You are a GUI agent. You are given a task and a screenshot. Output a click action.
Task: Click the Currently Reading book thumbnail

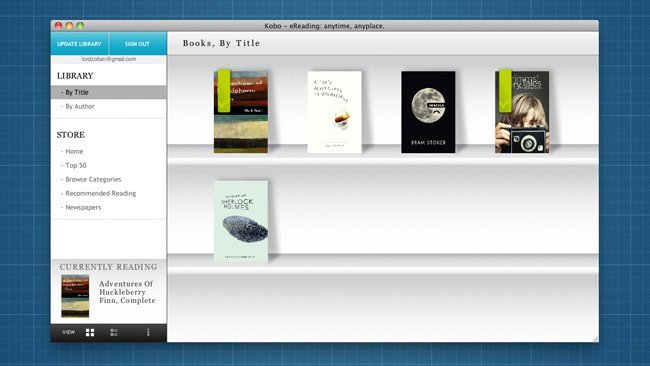[75, 296]
